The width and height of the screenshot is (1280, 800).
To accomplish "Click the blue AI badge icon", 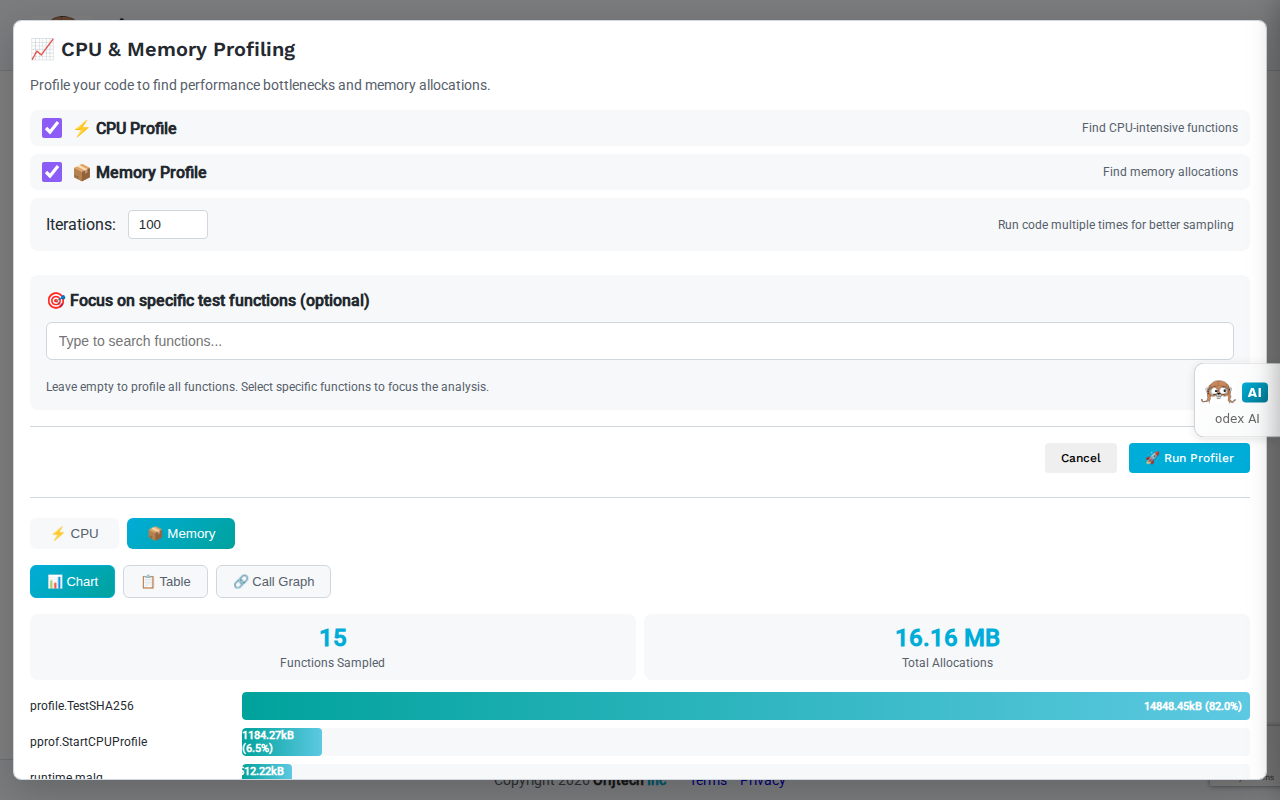I will pyautogui.click(x=1254, y=392).
